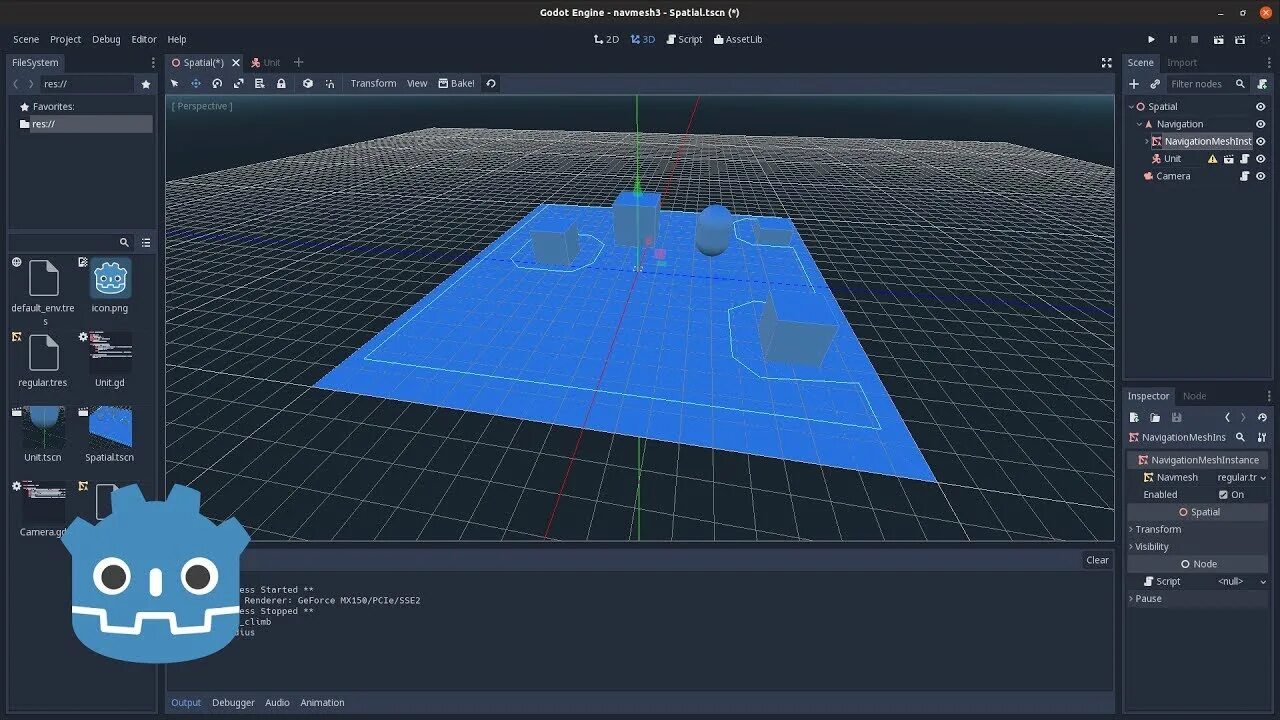This screenshot has width=1280, height=720.
Task: Create a new resource in Inspector
Action: (x=1134, y=417)
